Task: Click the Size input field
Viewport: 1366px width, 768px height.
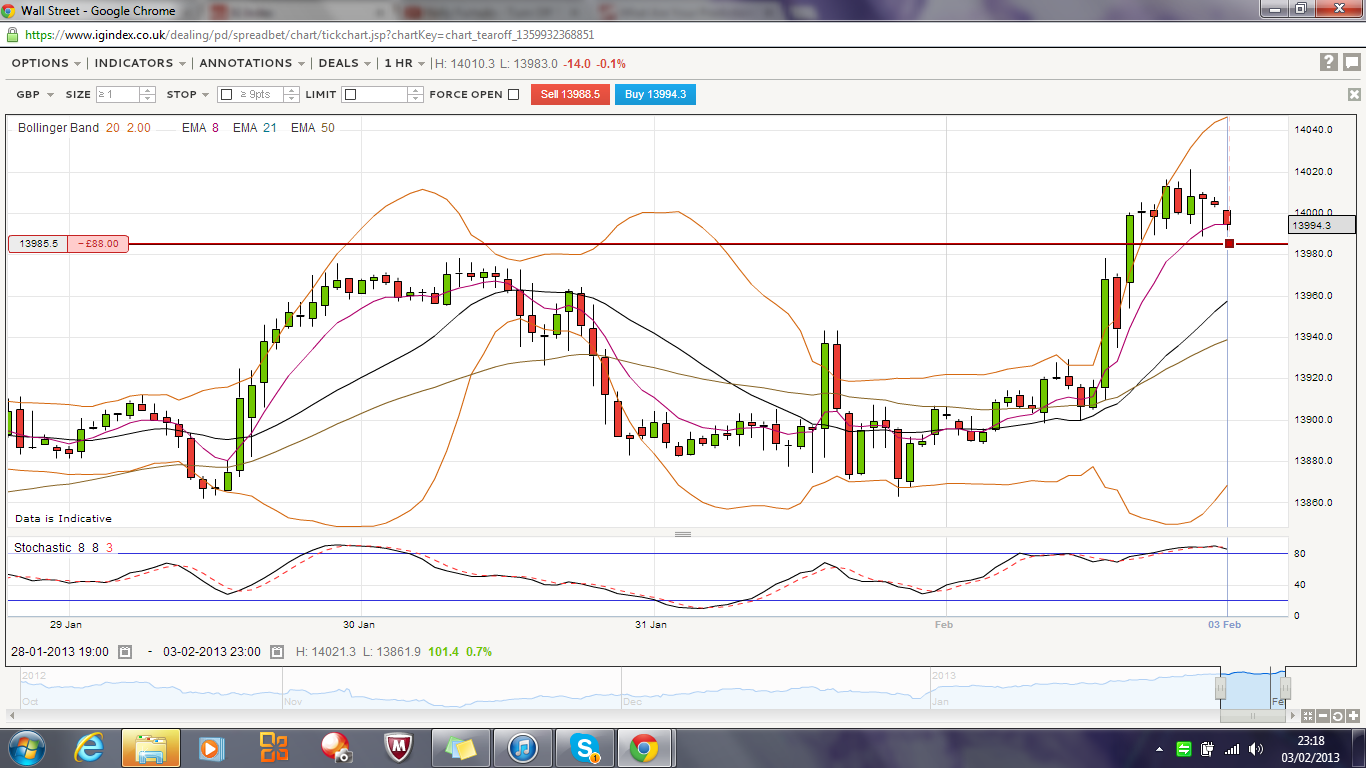Action: coord(119,95)
